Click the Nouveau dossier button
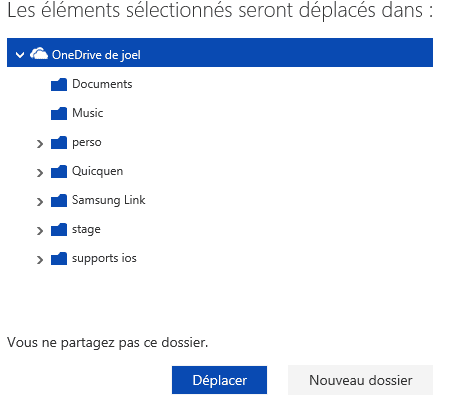 point(360,380)
